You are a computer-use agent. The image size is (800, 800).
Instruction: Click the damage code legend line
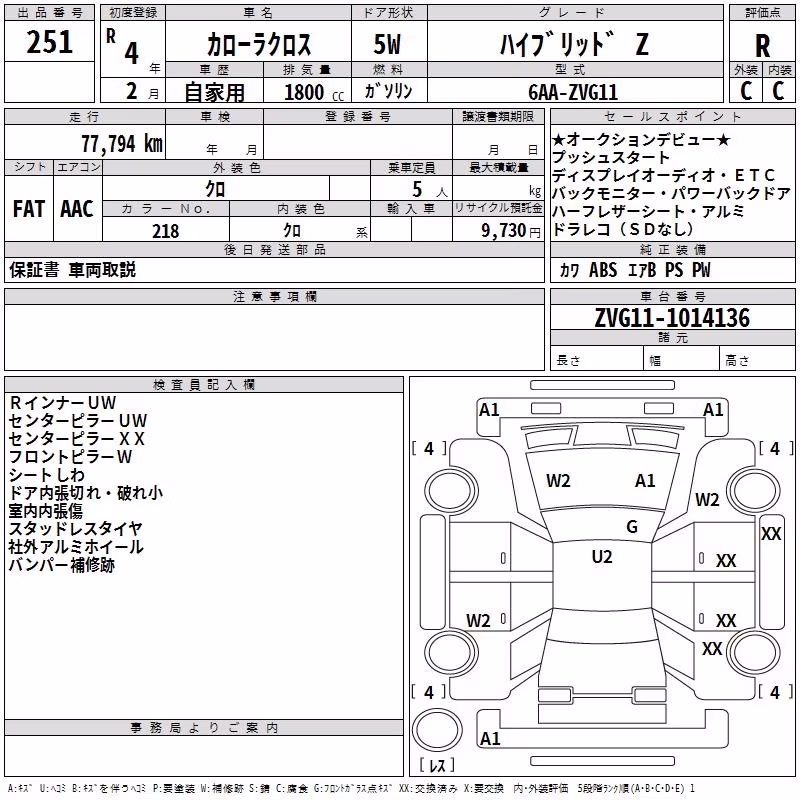tap(352, 788)
